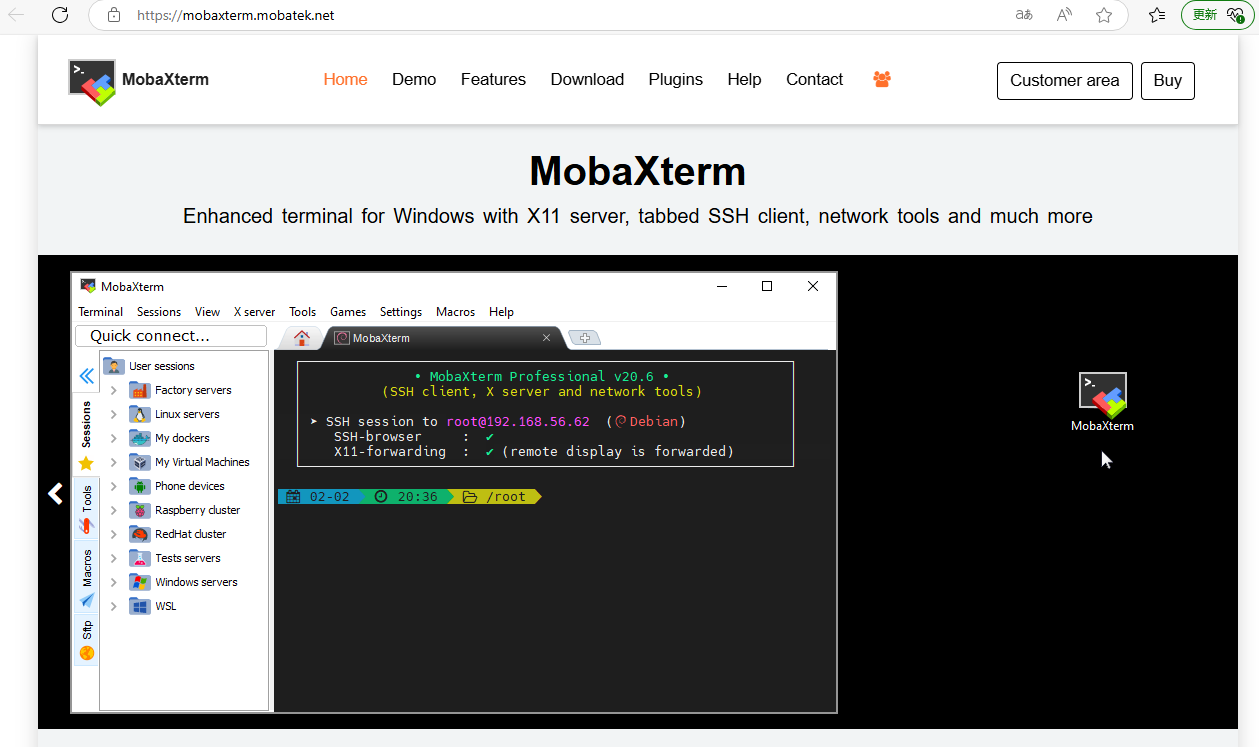This screenshot has height=747, width=1259.
Task: Select the Sftp vertical side tab
Action: coord(86,640)
